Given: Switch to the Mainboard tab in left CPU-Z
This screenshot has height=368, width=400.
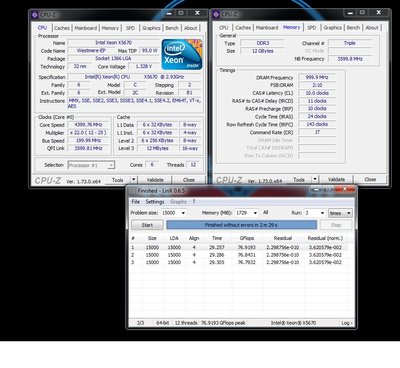Looking at the screenshot, I should tap(86, 28).
